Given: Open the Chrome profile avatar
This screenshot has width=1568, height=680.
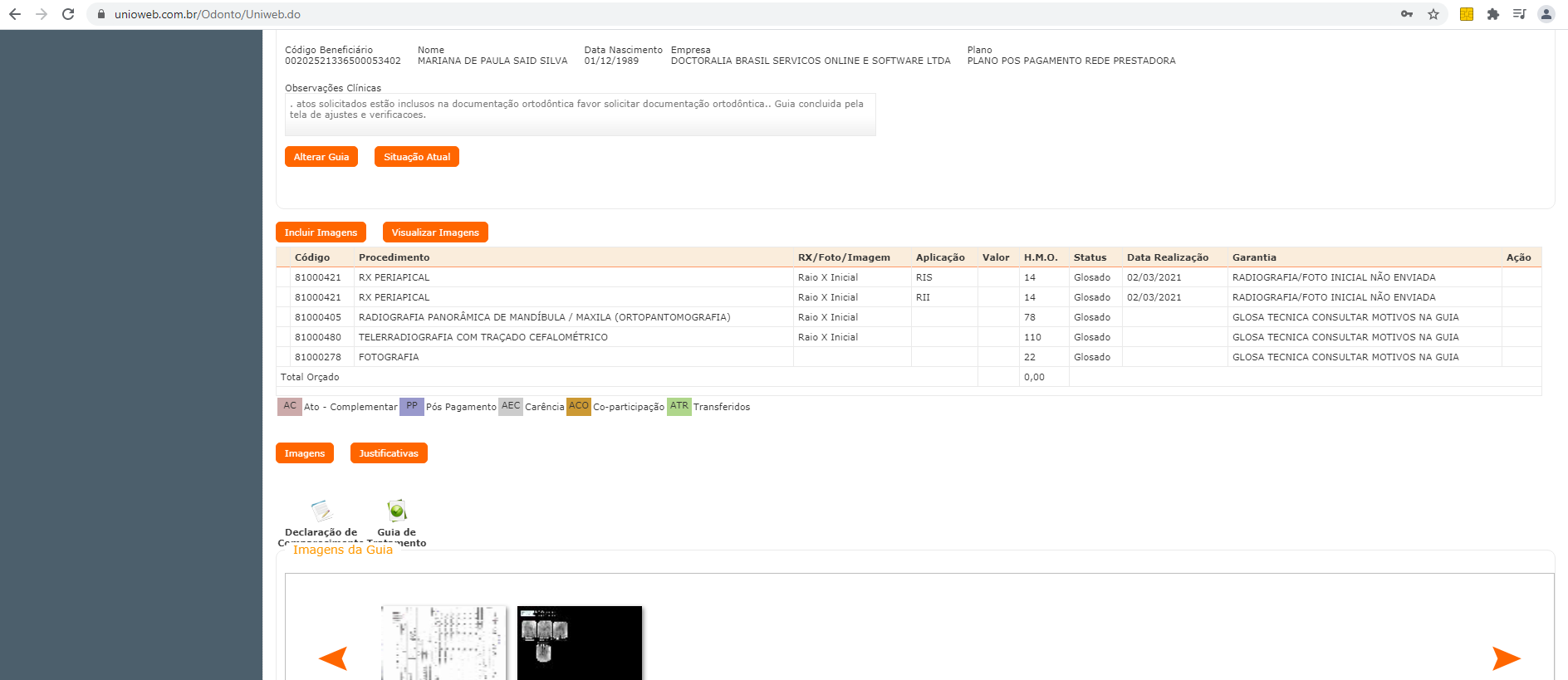Looking at the screenshot, I should click(x=1546, y=14).
